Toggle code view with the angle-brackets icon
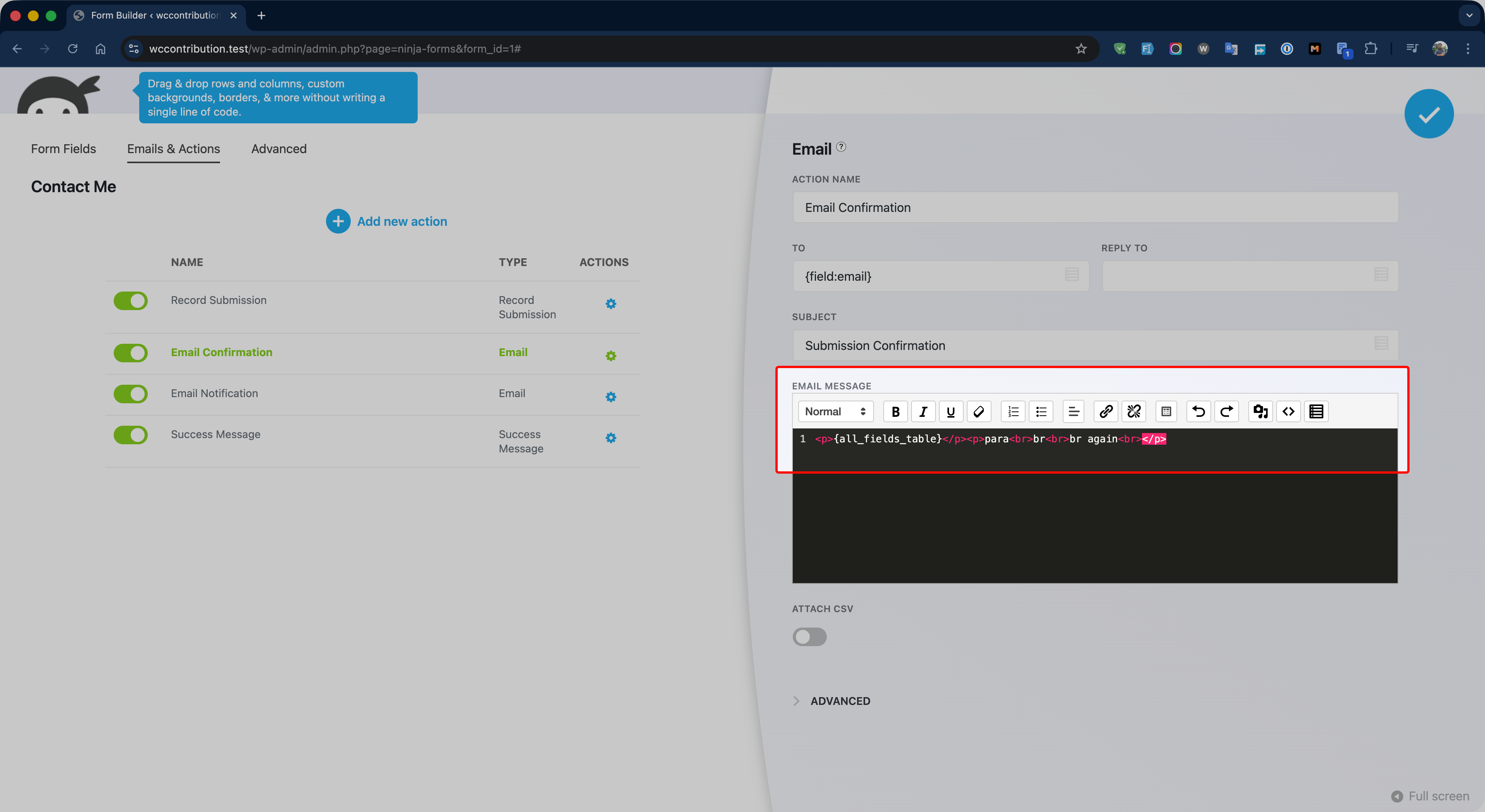The image size is (1485, 812). point(1288,411)
